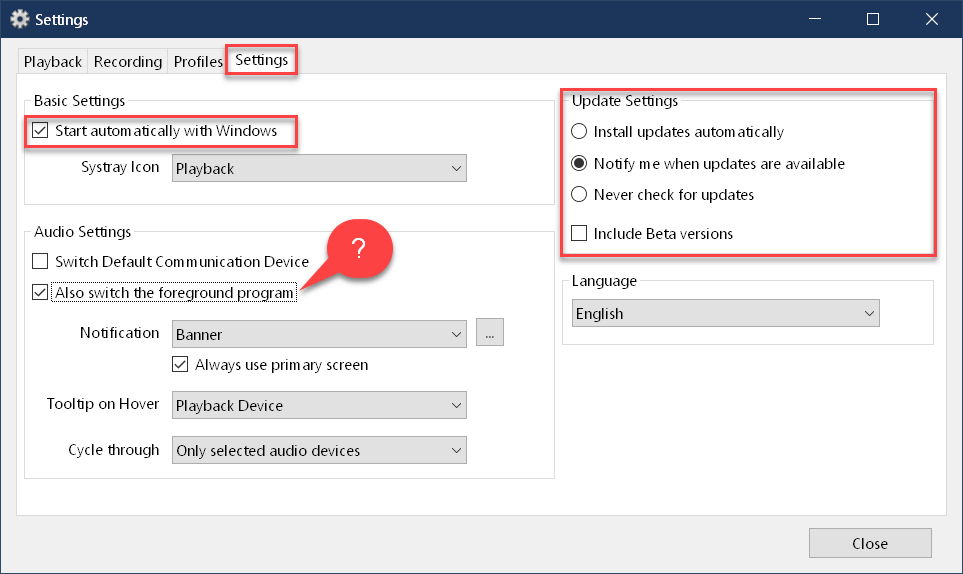Toggle Also switch the foreground program

[x=40, y=292]
